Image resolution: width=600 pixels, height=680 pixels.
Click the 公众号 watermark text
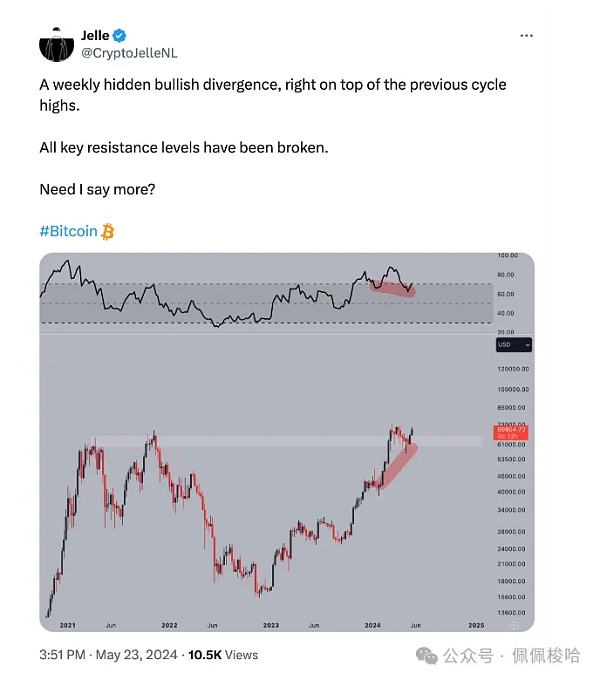coord(469,656)
